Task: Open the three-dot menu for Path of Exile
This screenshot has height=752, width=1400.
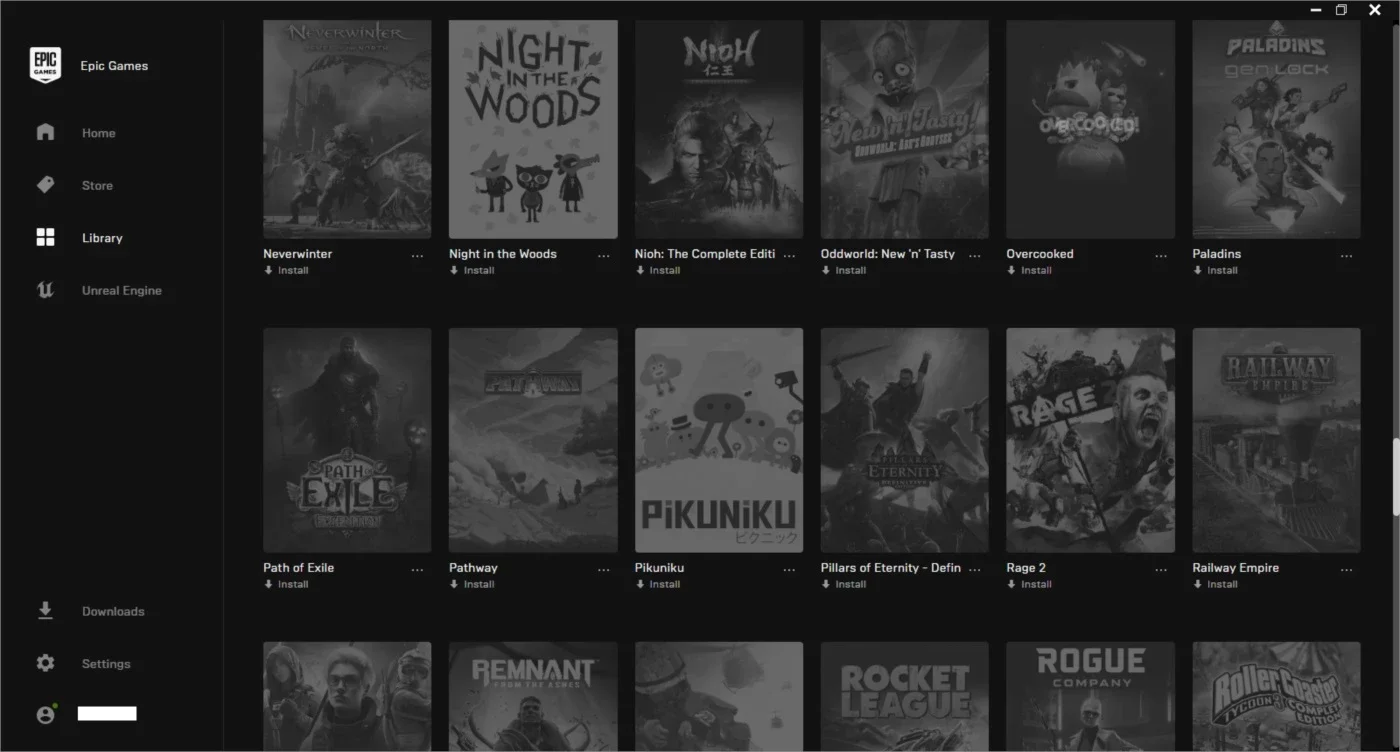Action: coord(417,570)
